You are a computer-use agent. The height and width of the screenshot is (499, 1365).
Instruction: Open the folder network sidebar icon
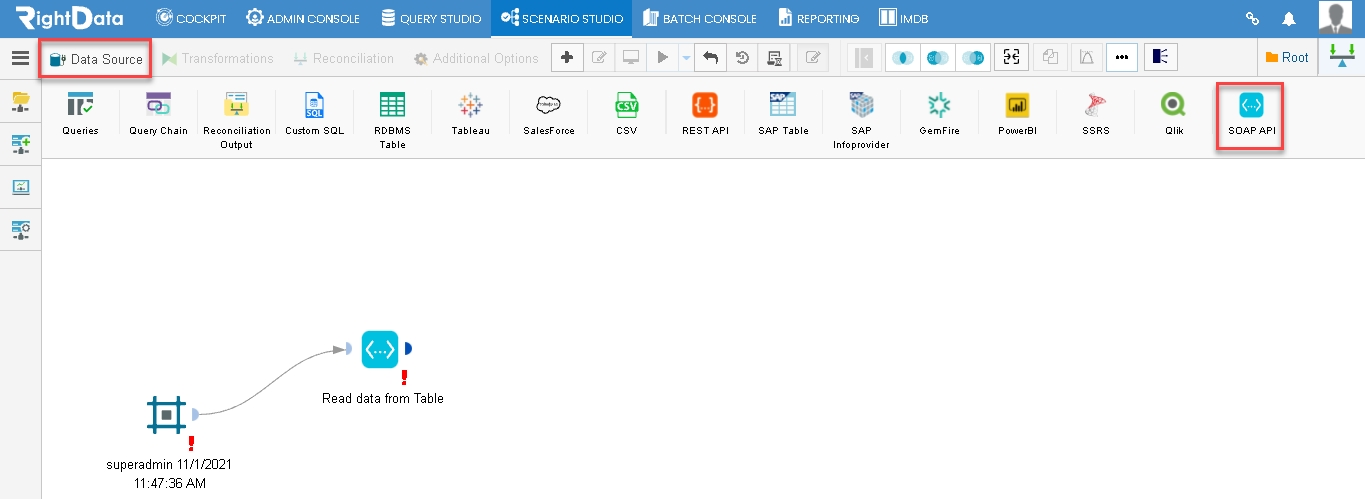tap(20, 101)
